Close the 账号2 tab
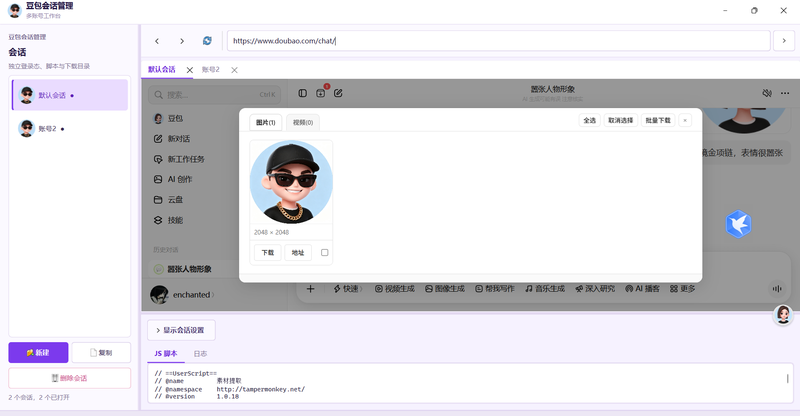This screenshot has width=800, height=416. pyautogui.click(x=235, y=70)
